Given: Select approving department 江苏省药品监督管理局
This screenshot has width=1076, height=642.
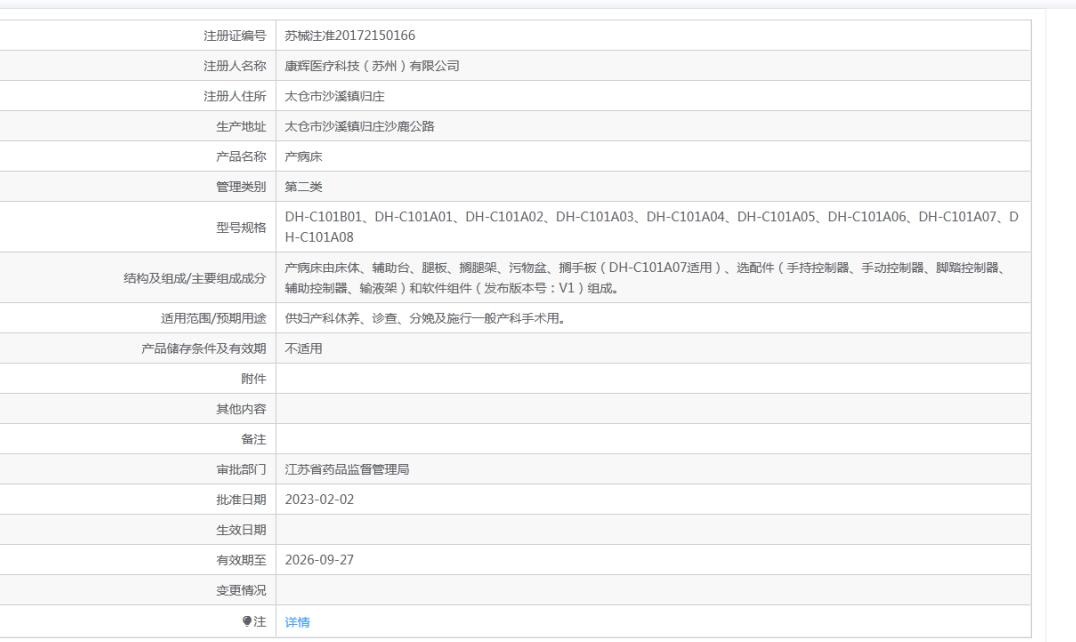Looking at the screenshot, I should pos(347,469).
